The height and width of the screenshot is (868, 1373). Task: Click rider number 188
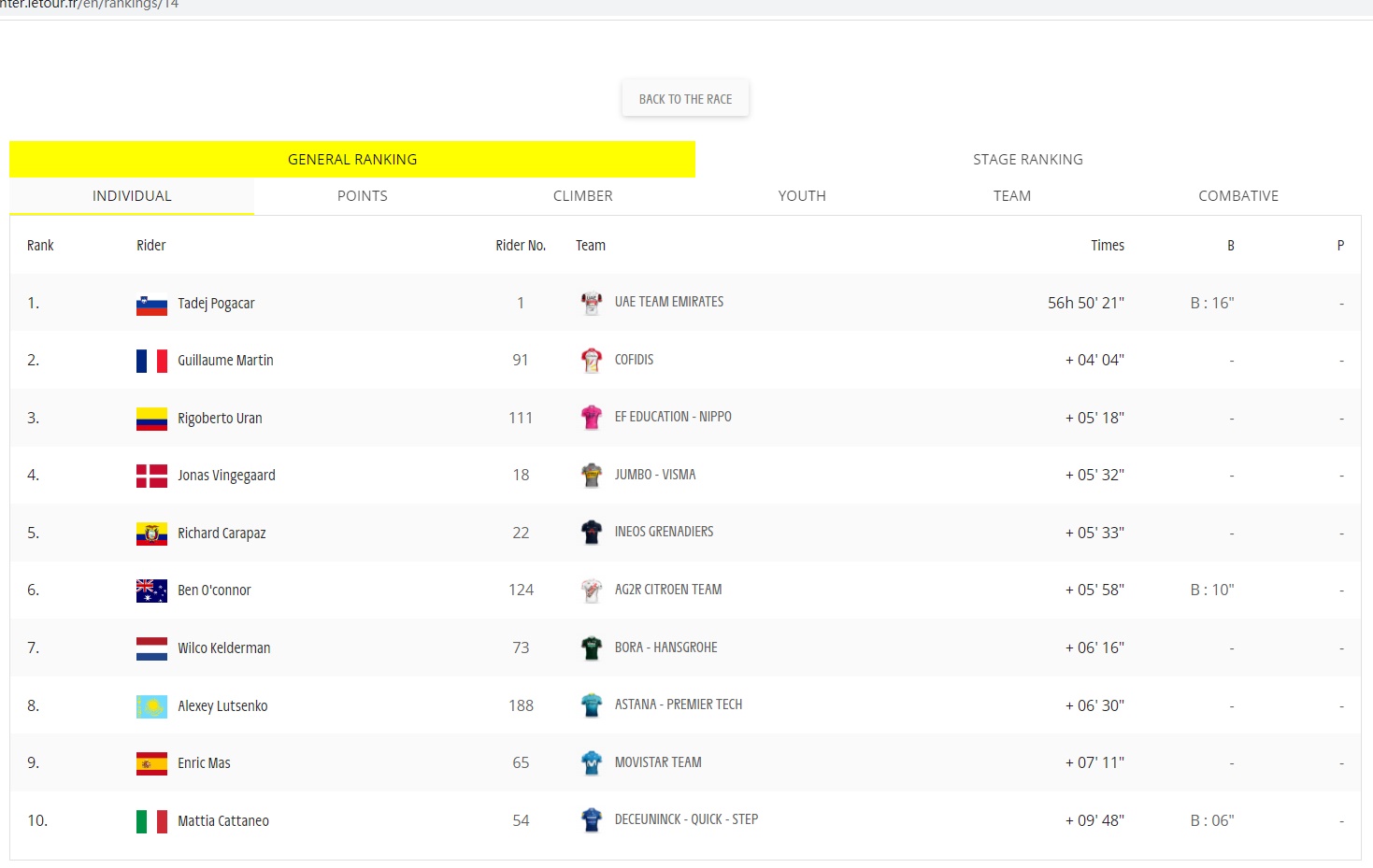(521, 705)
